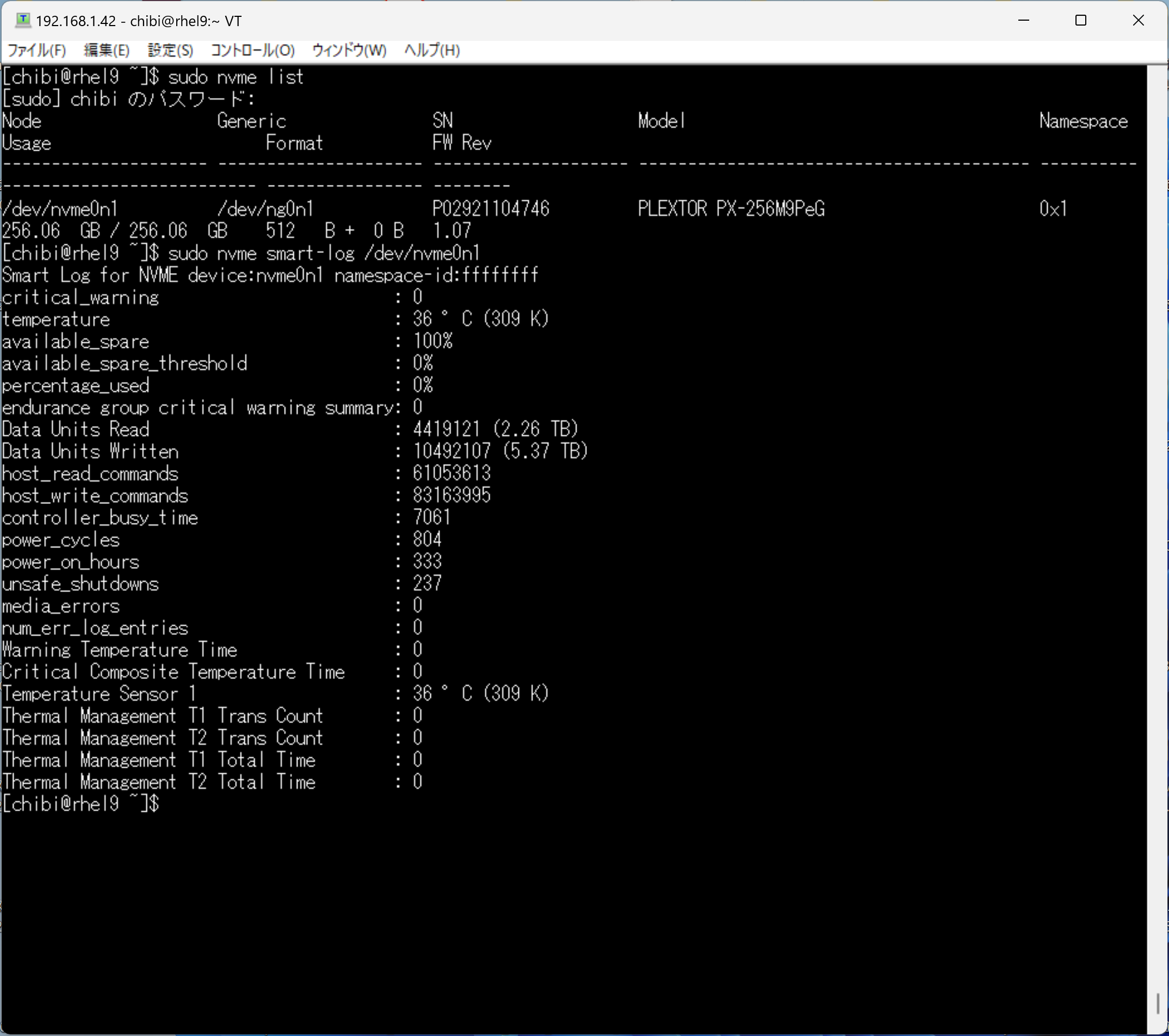Click the Data Units Written value
Screen dimensions: 1169x1036
tap(500, 452)
